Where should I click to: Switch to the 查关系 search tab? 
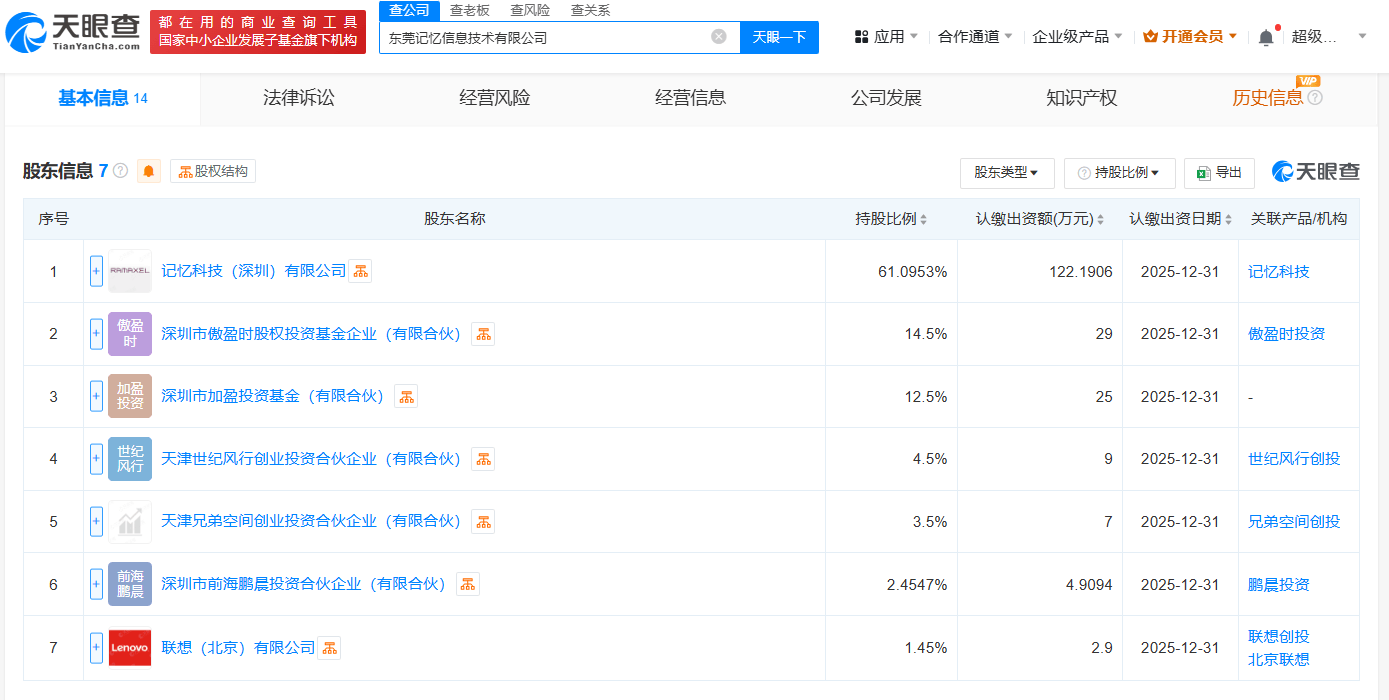pos(590,10)
